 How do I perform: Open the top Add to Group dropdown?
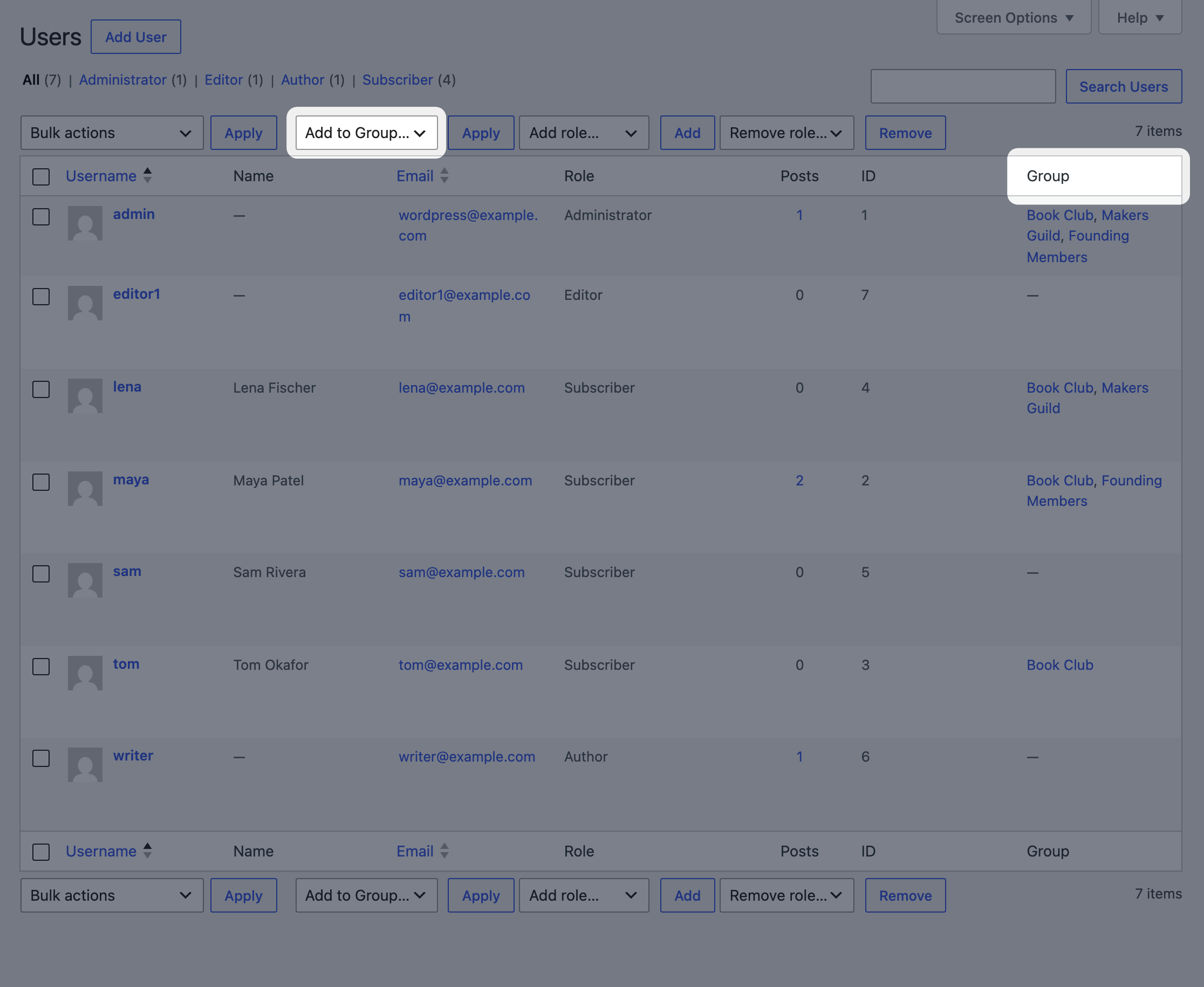coord(367,133)
